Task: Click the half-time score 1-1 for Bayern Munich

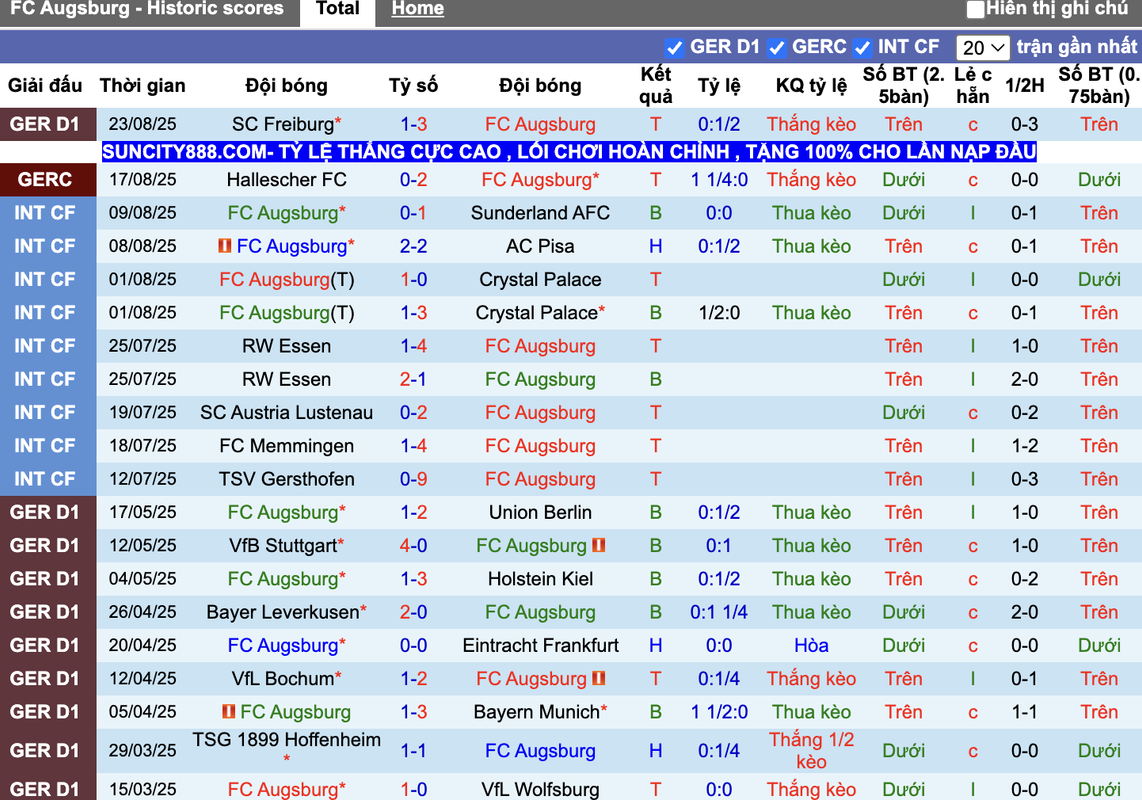Action: (x=1024, y=712)
